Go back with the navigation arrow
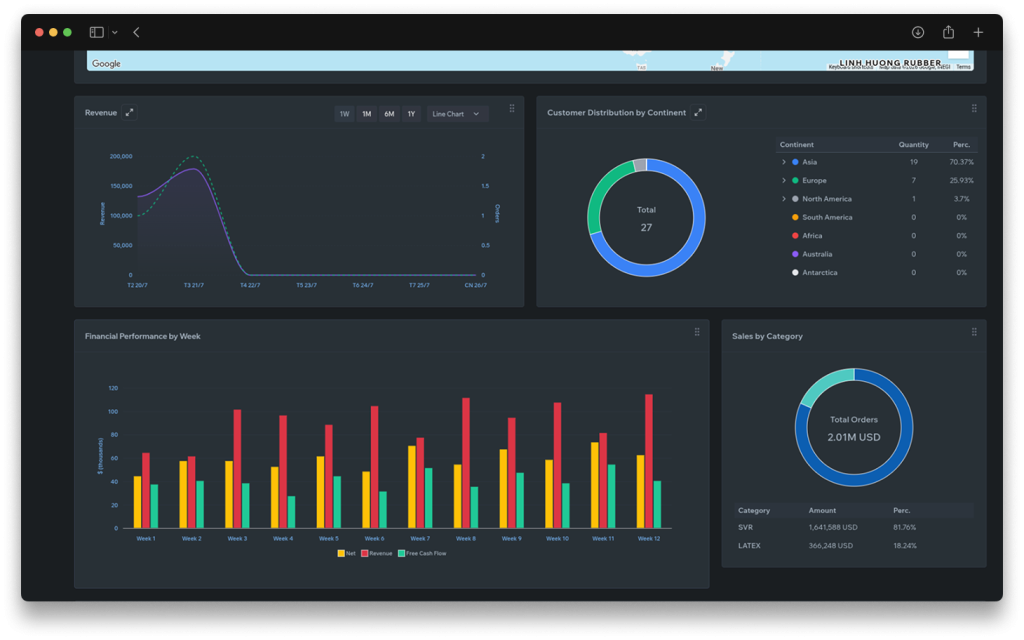The width and height of the screenshot is (1024, 640). click(136, 32)
